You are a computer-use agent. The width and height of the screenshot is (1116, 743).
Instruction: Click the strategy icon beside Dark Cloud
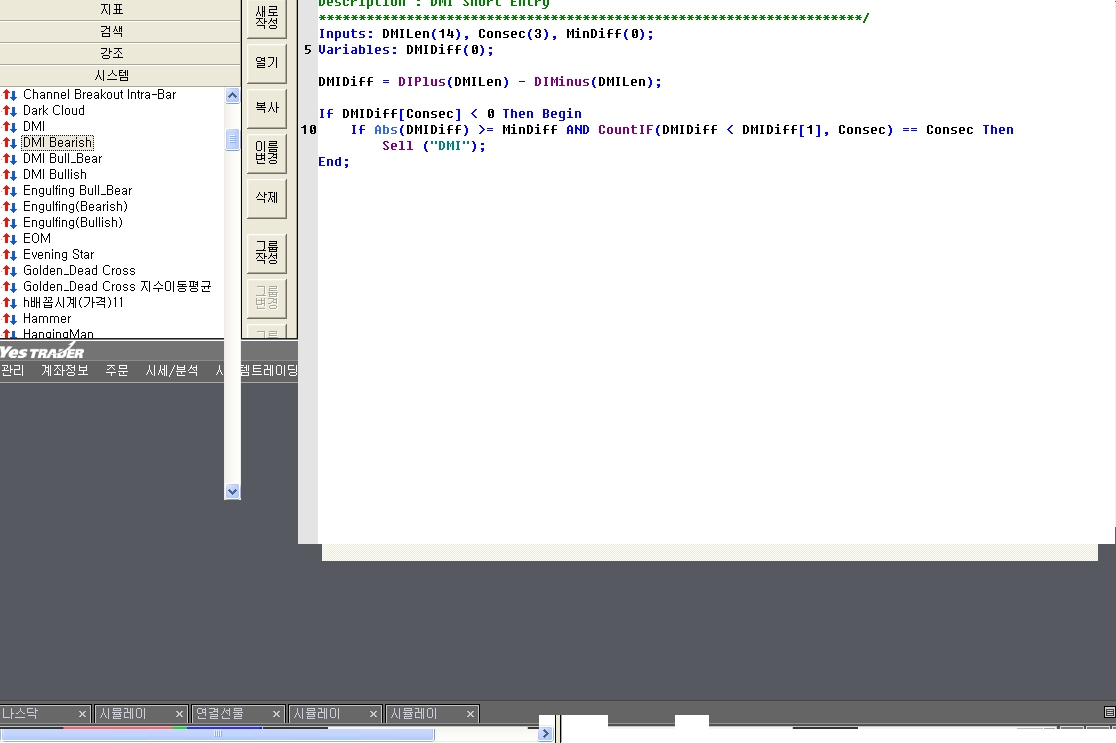pyautogui.click(x=10, y=111)
